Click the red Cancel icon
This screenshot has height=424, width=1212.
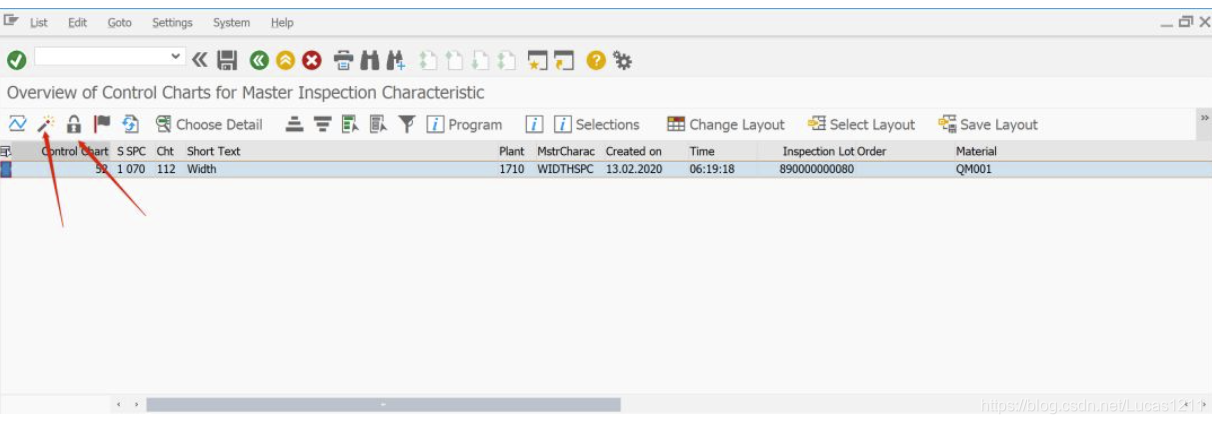tap(311, 61)
